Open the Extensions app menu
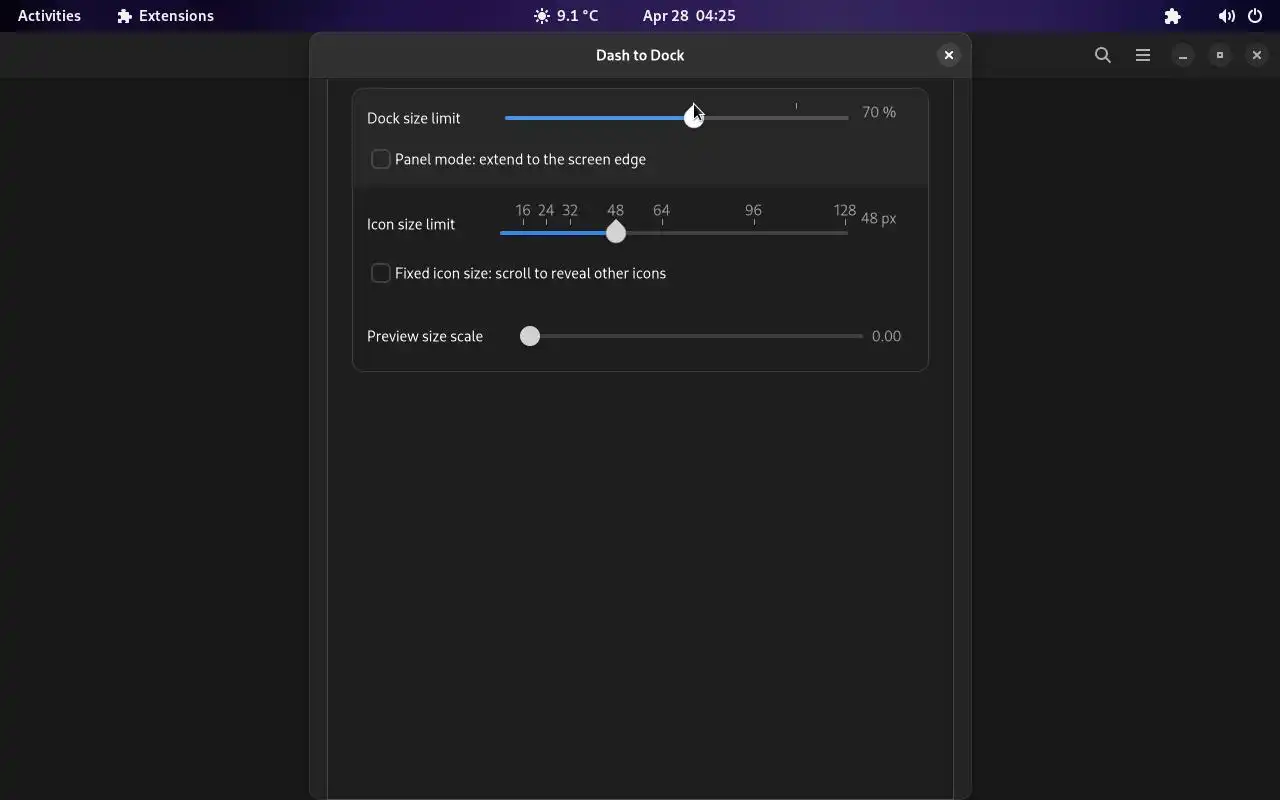Screen dimensions: 1280x800 coord(165,16)
